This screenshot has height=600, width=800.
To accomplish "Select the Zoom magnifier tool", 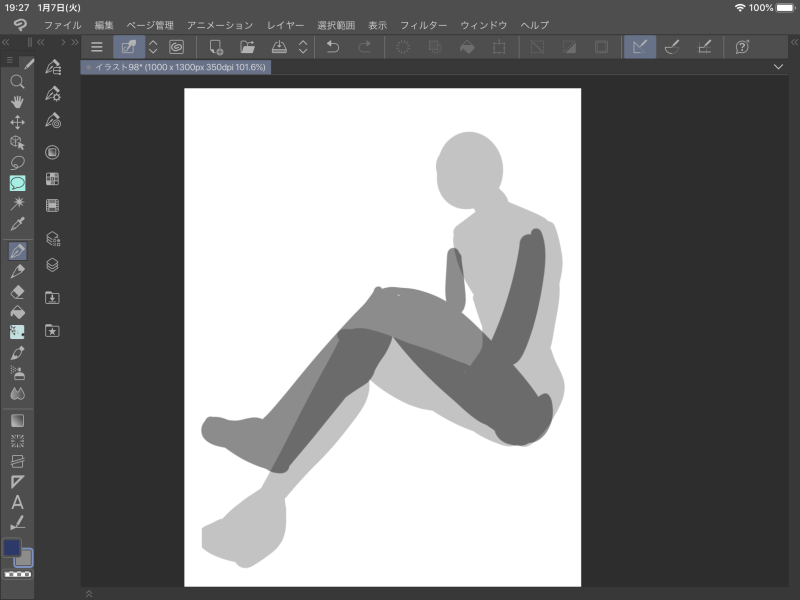I will point(17,82).
